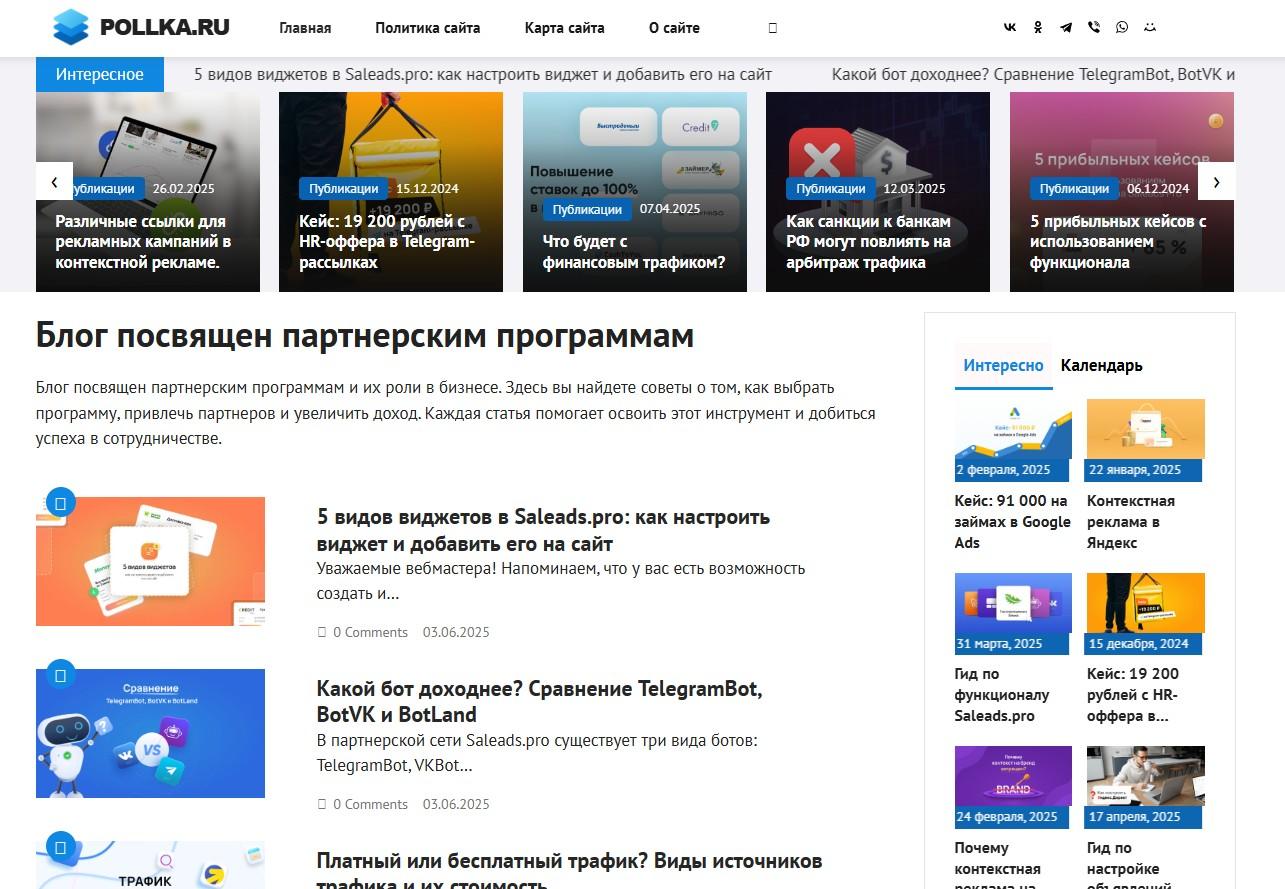Click the blue badge on bot comparison thumbnail
1285x889 pixels.
[x=61, y=675]
